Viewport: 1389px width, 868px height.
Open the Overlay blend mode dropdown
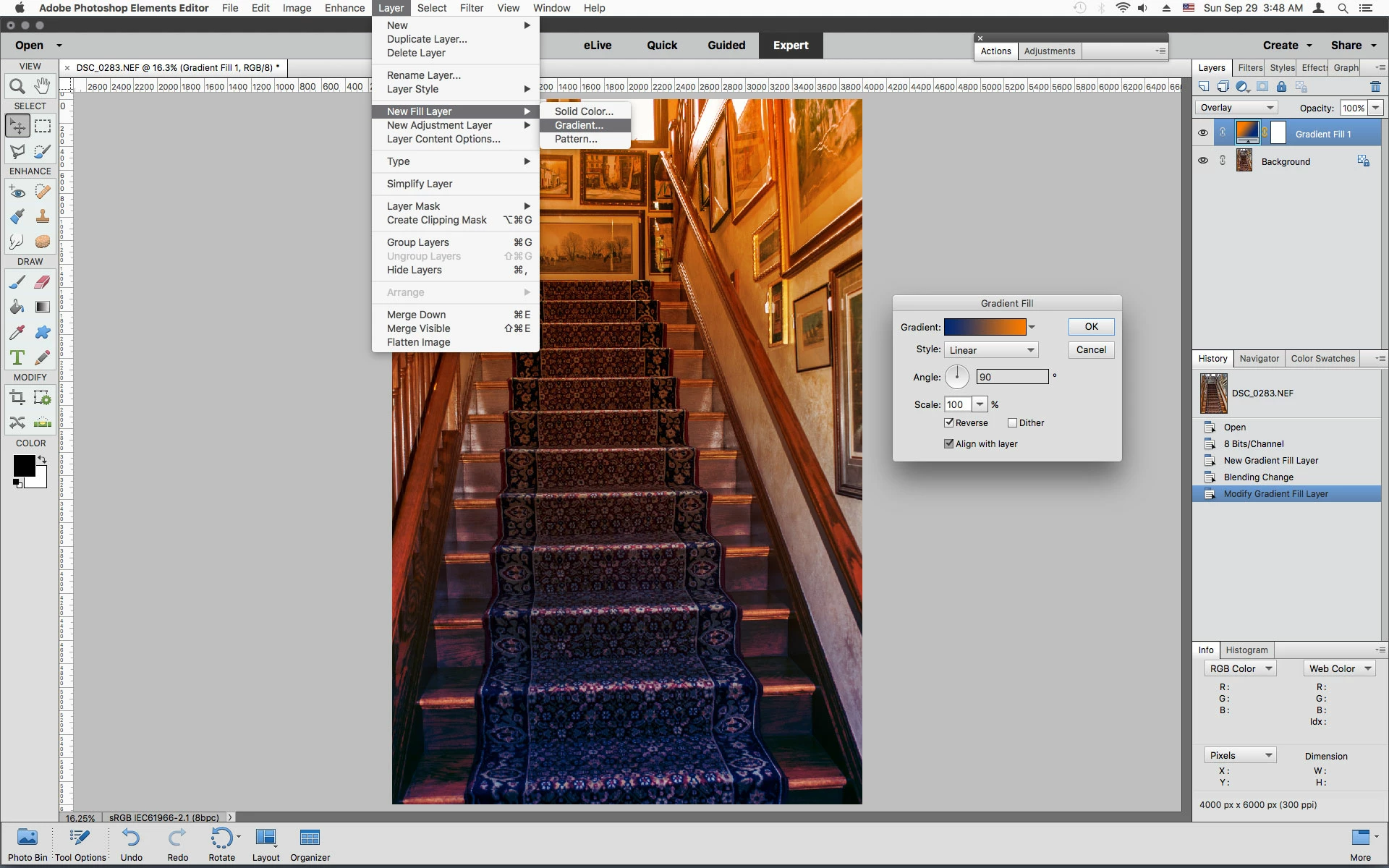pyautogui.click(x=1236, y=108)
